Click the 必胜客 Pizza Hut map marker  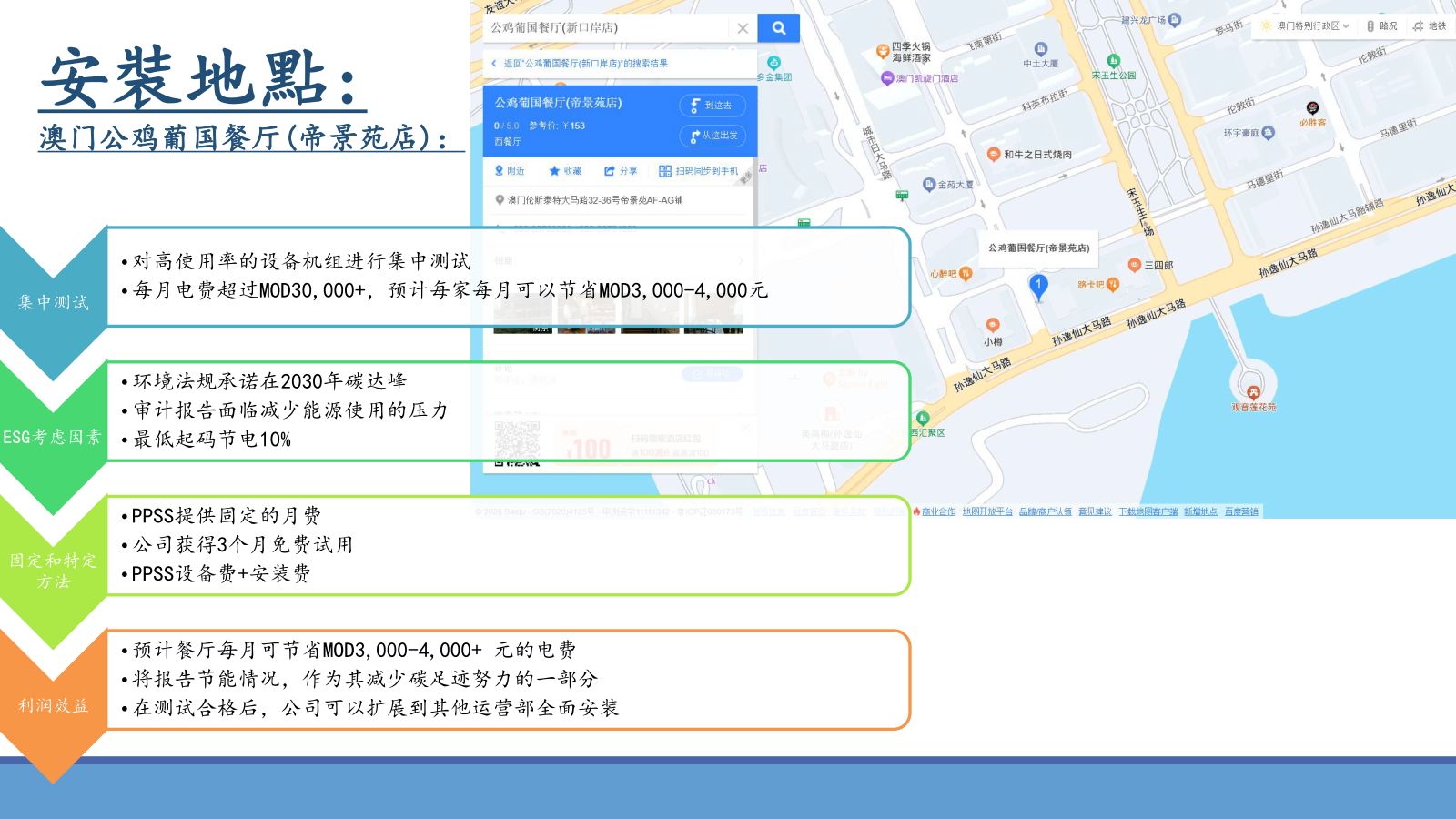1312,108
